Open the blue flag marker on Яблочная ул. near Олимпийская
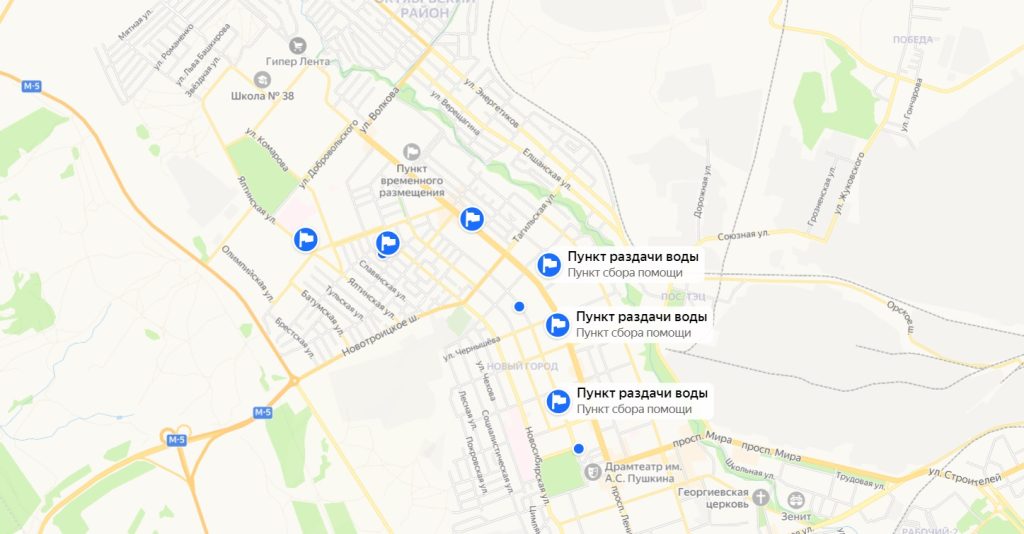This screenshot has height=534, width=1024. [305, 240]
